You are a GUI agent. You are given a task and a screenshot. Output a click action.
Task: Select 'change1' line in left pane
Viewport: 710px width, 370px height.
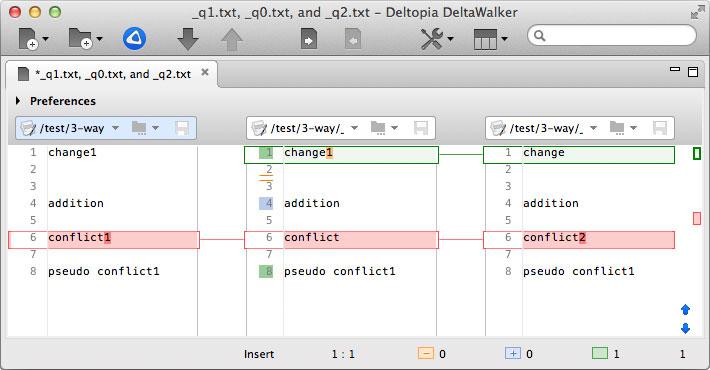coord(72,153)
